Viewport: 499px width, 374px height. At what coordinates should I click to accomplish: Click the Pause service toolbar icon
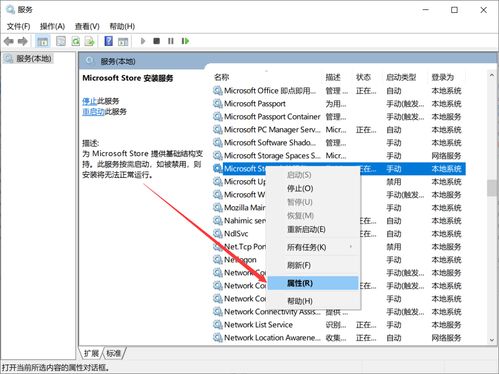click(x=171, y=41)
